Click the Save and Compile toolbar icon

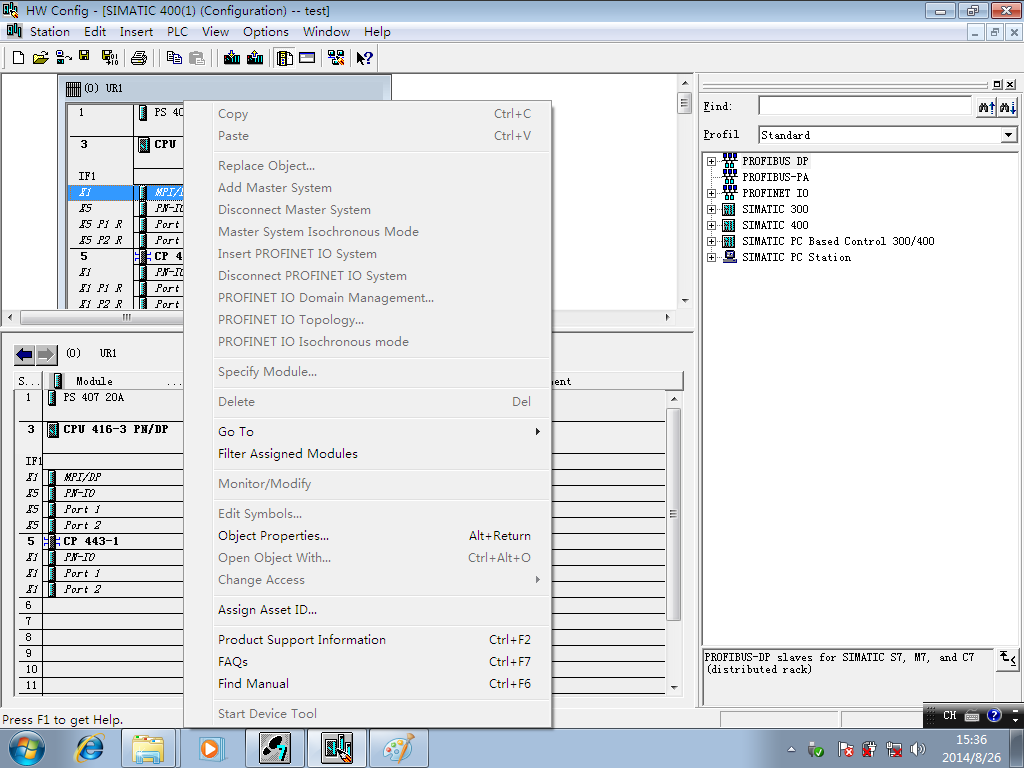[x=110, y=58]
